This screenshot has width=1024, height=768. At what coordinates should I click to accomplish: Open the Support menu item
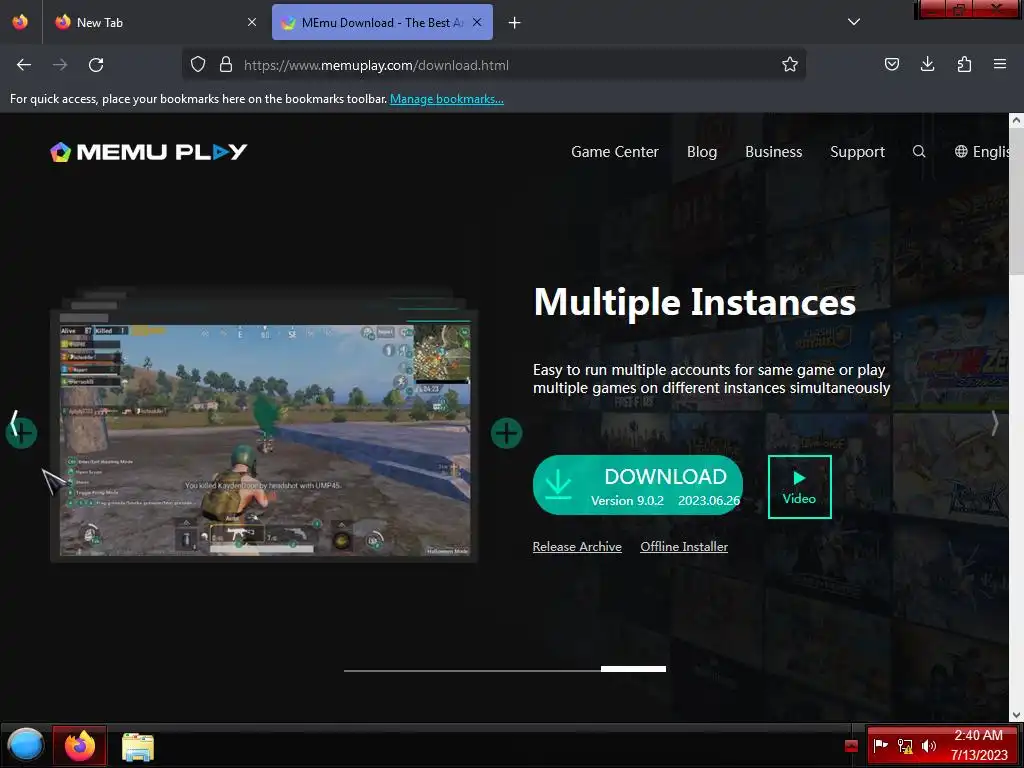[x=857, y=152]
